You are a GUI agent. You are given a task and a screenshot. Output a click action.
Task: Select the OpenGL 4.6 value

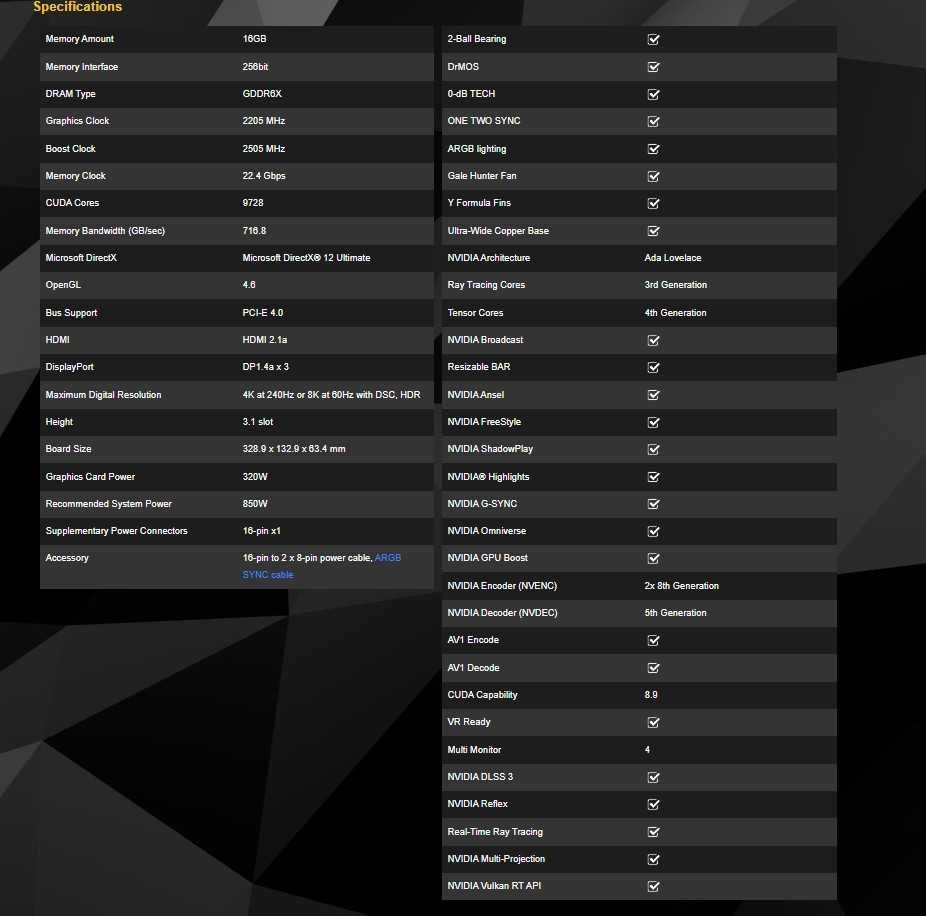249,285
